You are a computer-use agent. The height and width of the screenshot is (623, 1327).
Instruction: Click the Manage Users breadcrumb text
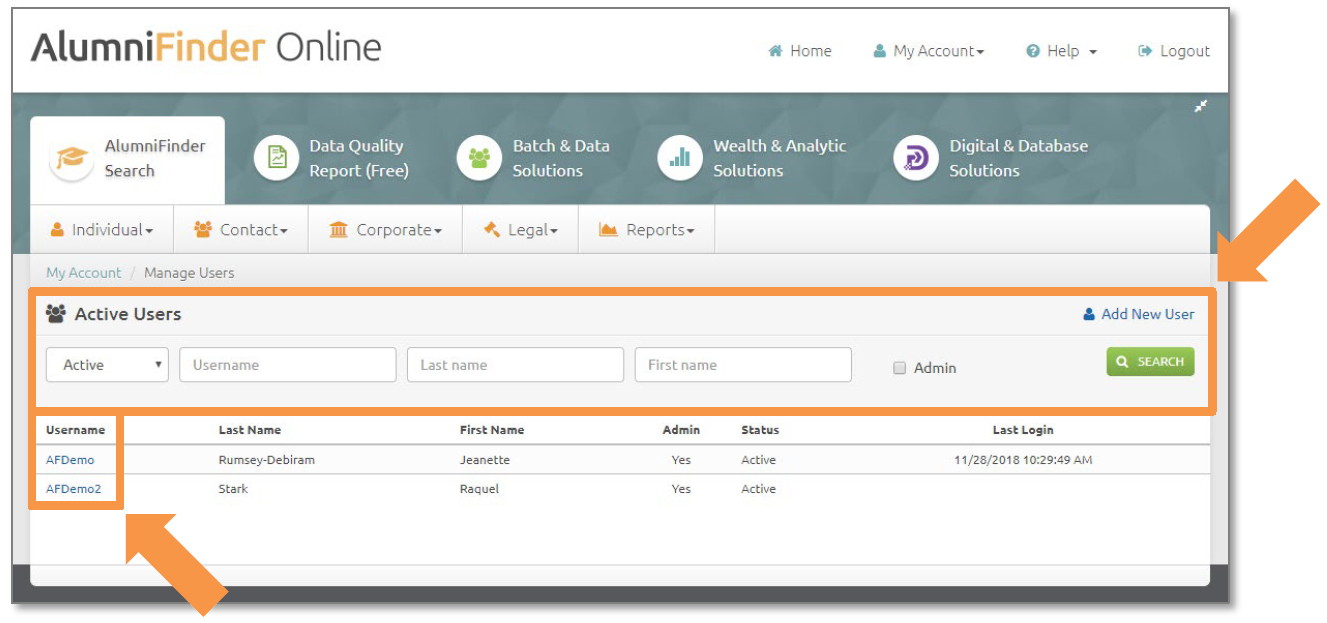pyautogui.click(x=189, y=273)
